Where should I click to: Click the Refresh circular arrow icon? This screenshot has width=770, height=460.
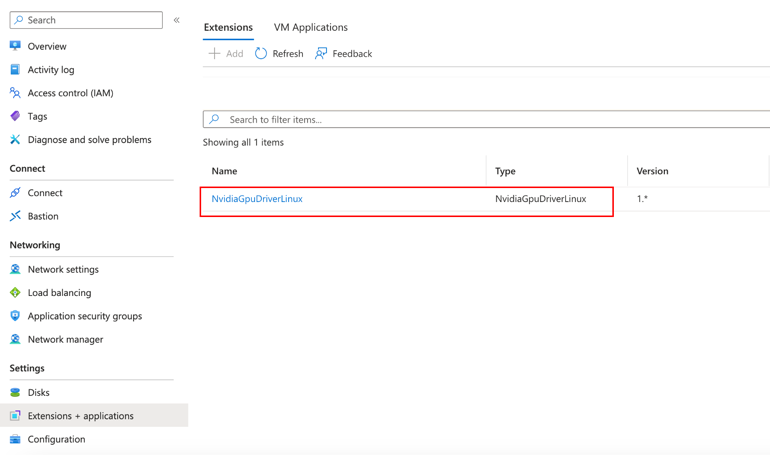261,53
